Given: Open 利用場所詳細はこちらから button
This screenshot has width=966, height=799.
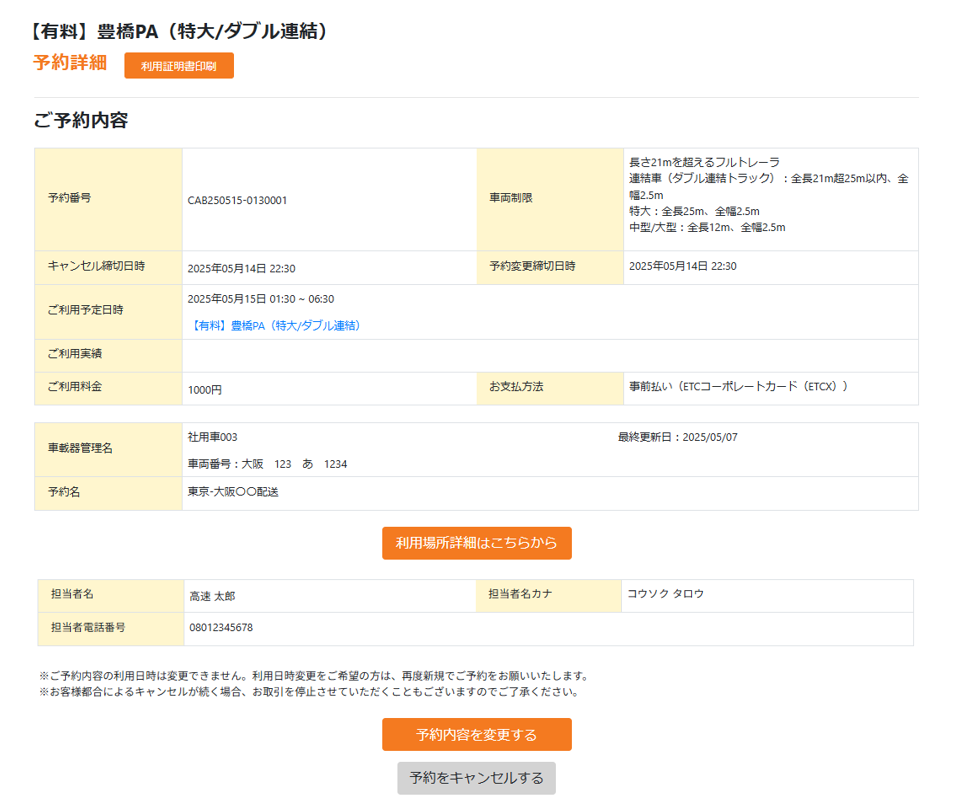Looking at the screenshot, I should (x=476, y=543).
